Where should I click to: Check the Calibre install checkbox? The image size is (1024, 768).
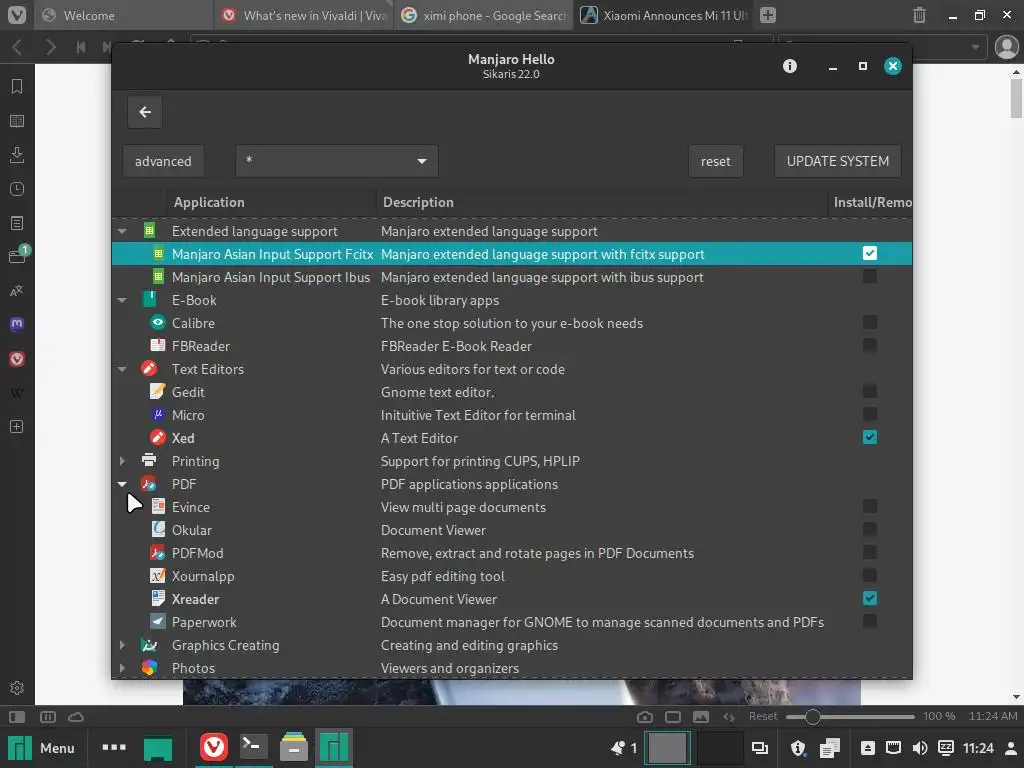click(x=869, y=322)
